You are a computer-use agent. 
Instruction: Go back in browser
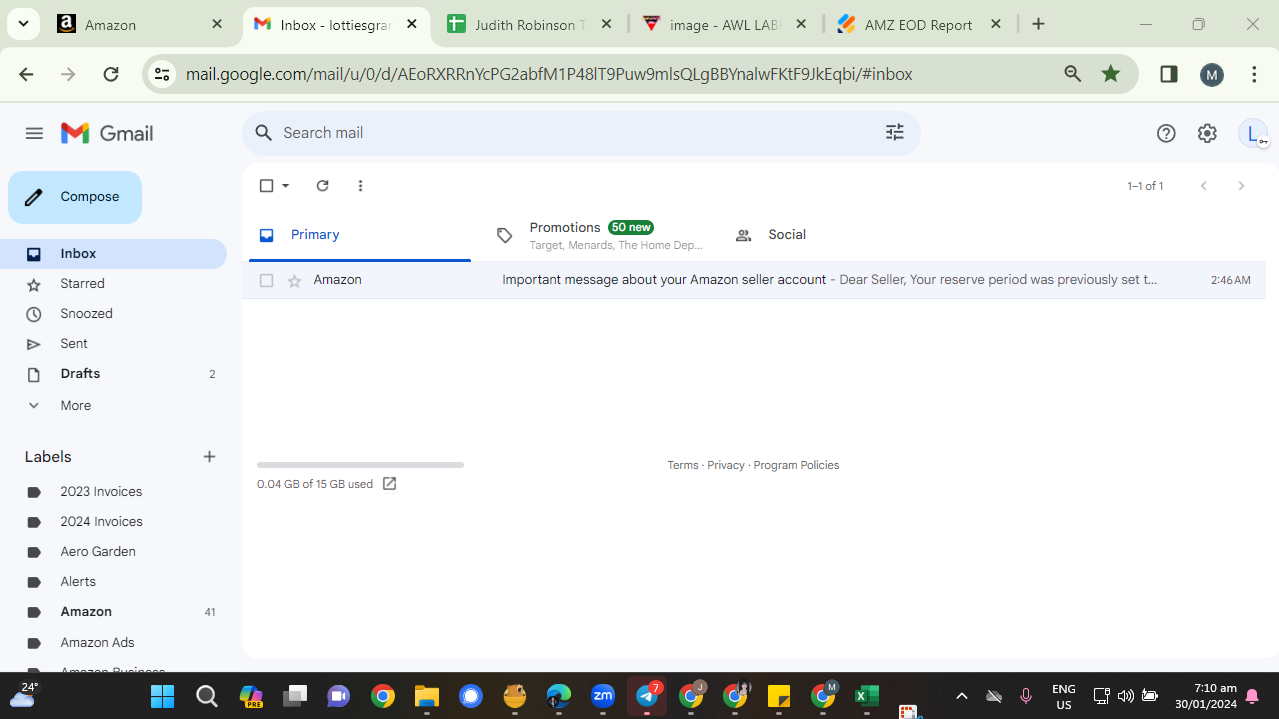pos(26,74)
